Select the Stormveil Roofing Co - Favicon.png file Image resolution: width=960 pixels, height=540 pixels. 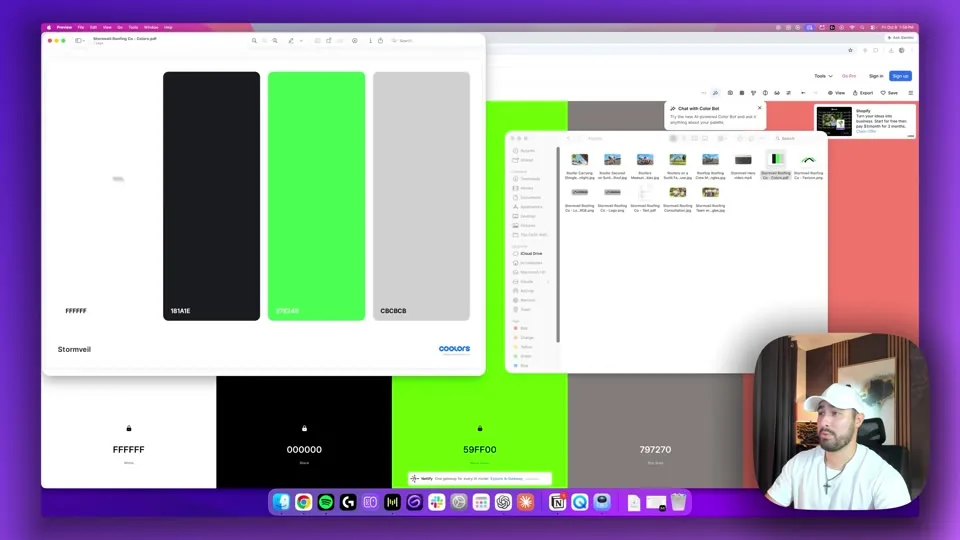808,165
